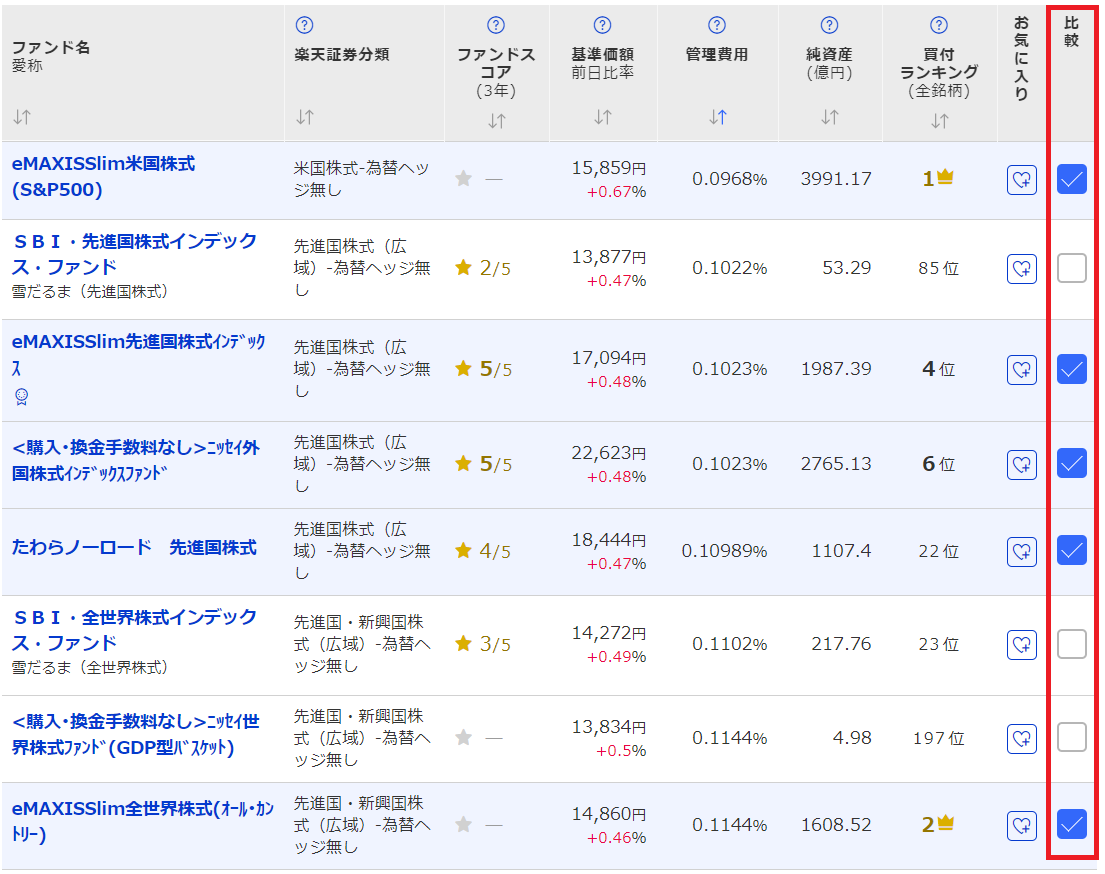
Task: Click the 13,834円 price cell
Action: tap(609, 727)
